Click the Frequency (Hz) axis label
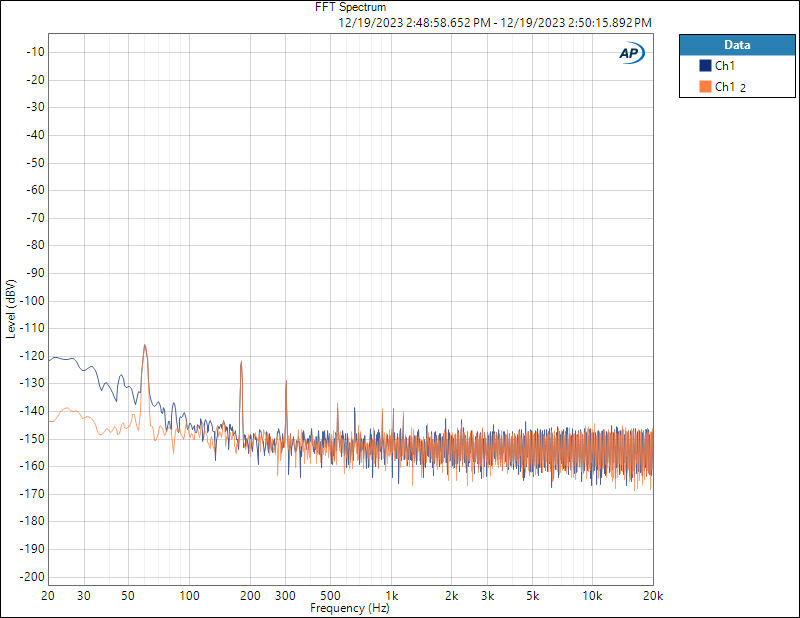Viewport: 800px width, 618px height. pos(349,608)
